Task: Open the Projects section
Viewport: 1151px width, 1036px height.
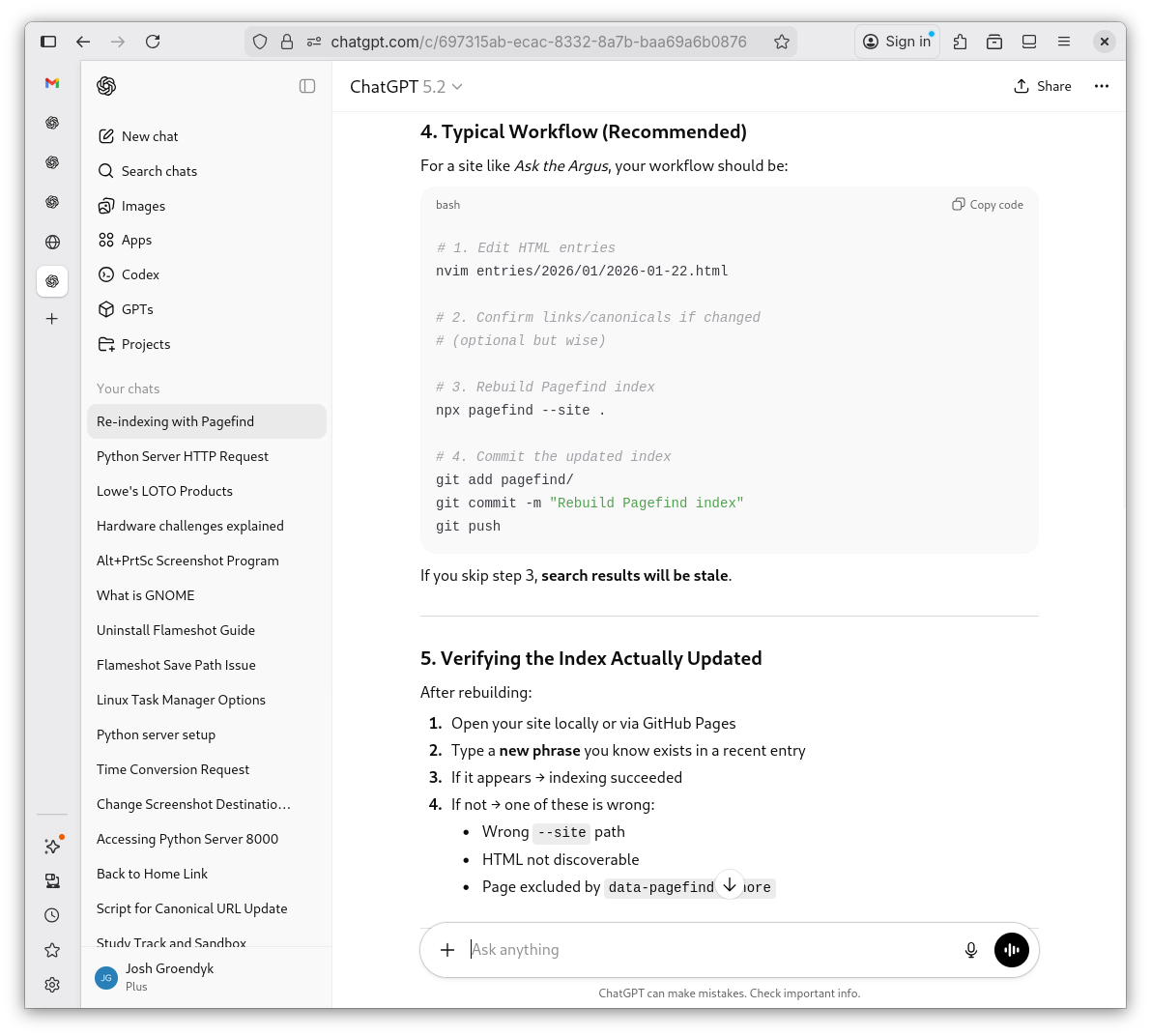Action: (146, 344)
